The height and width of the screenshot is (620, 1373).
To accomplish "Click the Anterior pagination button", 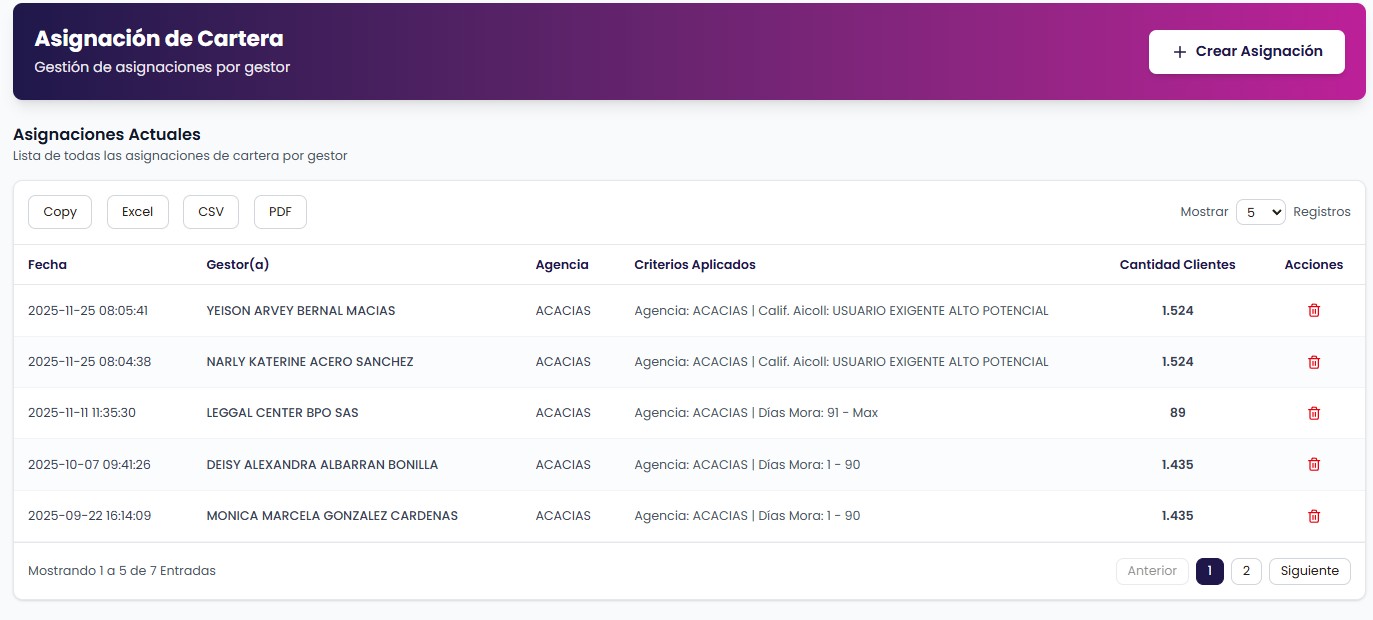I will 1152,571.
